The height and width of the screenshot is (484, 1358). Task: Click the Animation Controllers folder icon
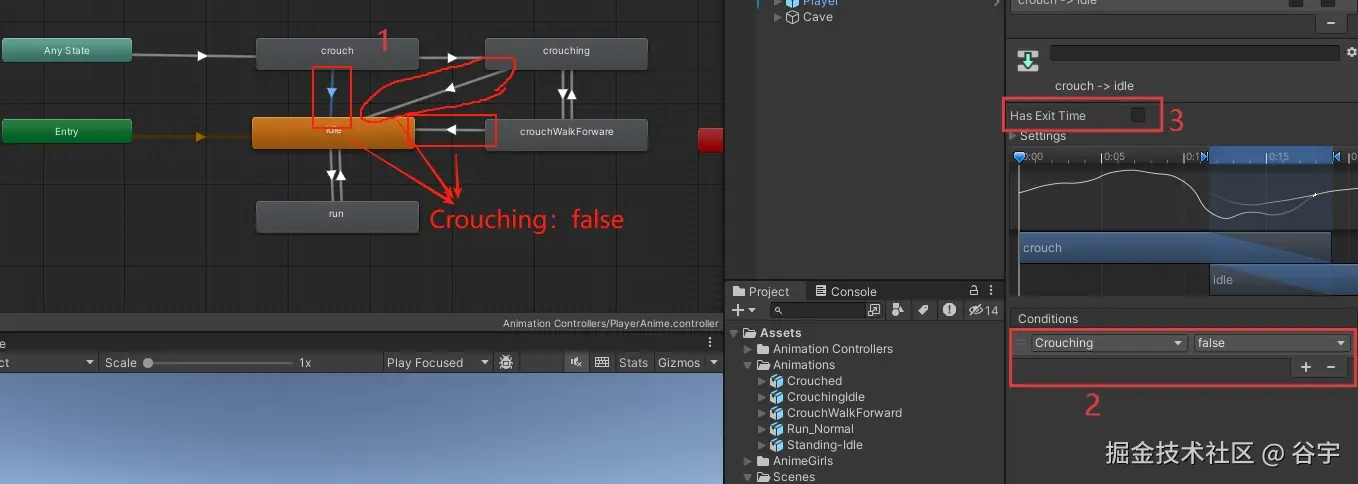[x=763, y=349]
